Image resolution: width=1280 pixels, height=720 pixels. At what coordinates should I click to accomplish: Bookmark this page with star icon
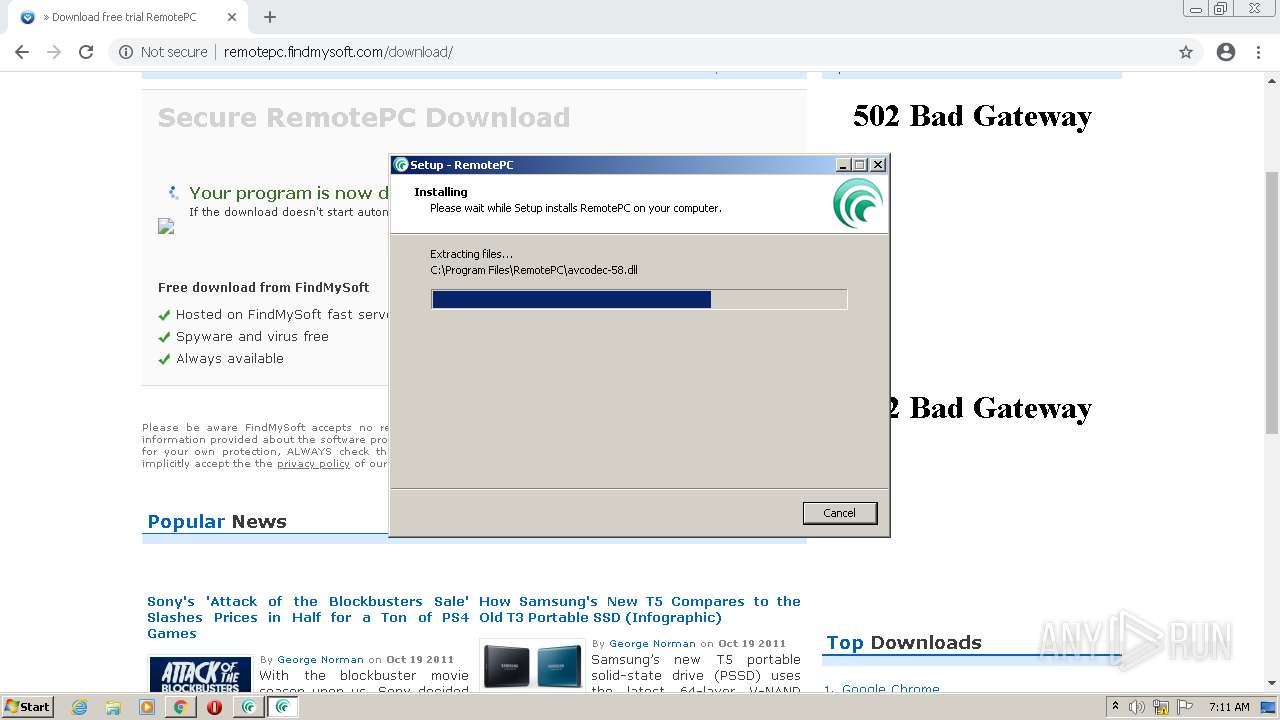(1186, 52)
